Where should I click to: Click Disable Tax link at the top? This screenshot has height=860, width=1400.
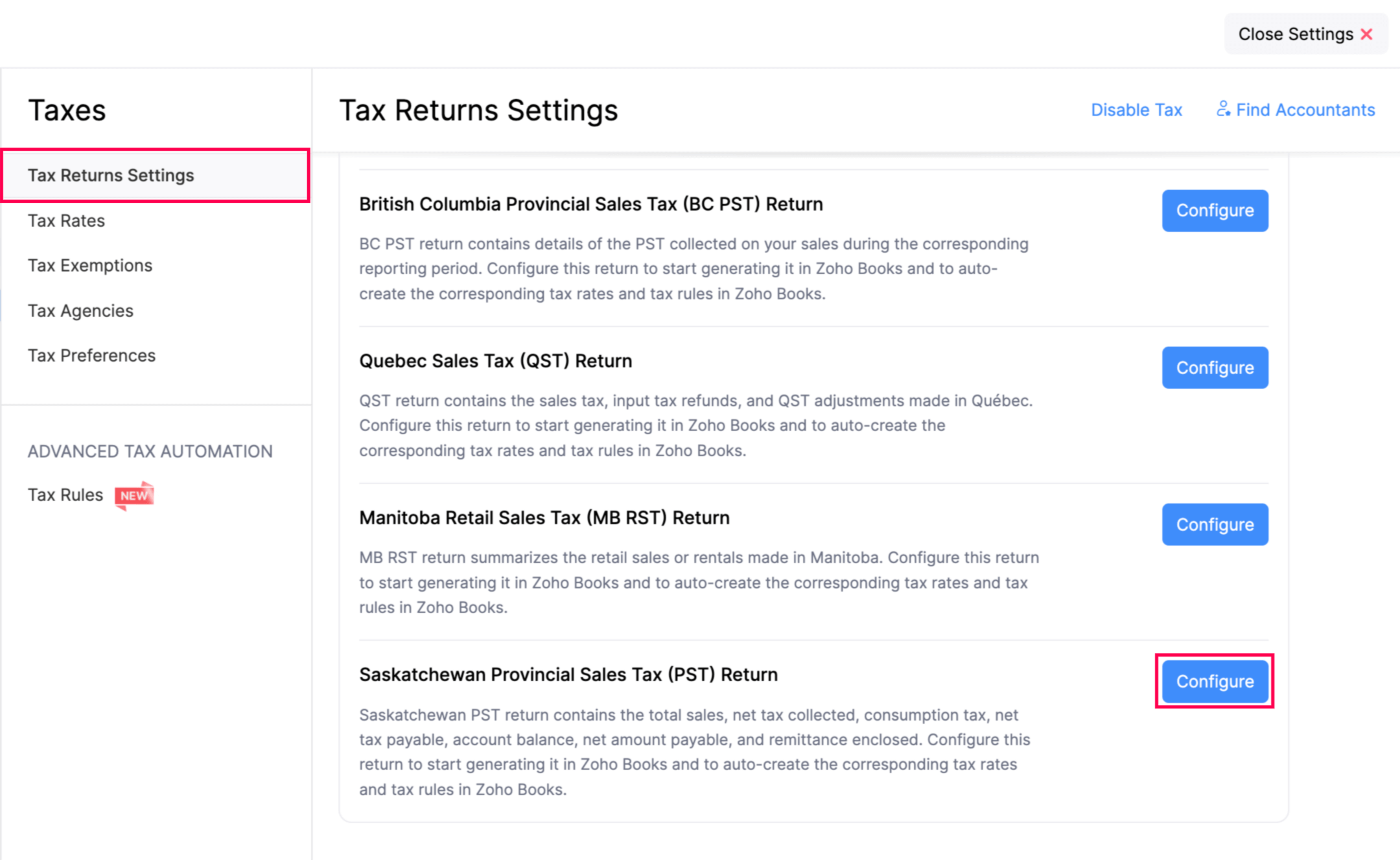pos(1137,109)
